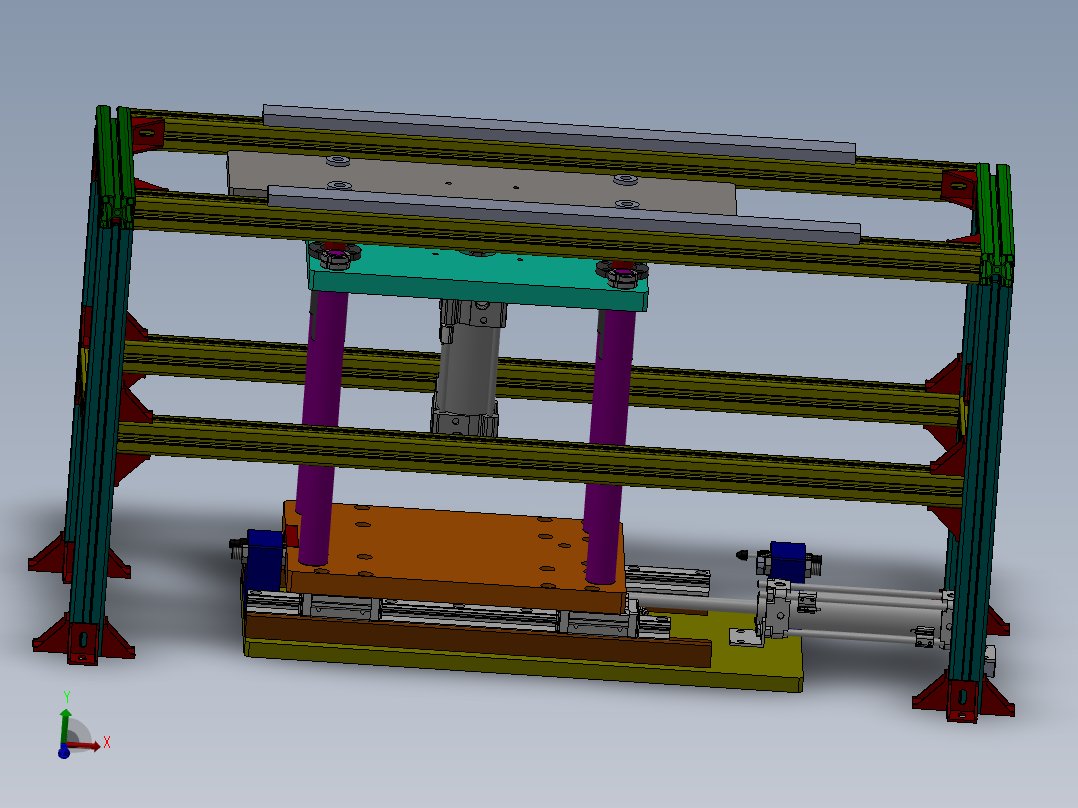Pick the right flange bearing on teal plate
Screen dimensions: 1078x808
pos(622,273)
